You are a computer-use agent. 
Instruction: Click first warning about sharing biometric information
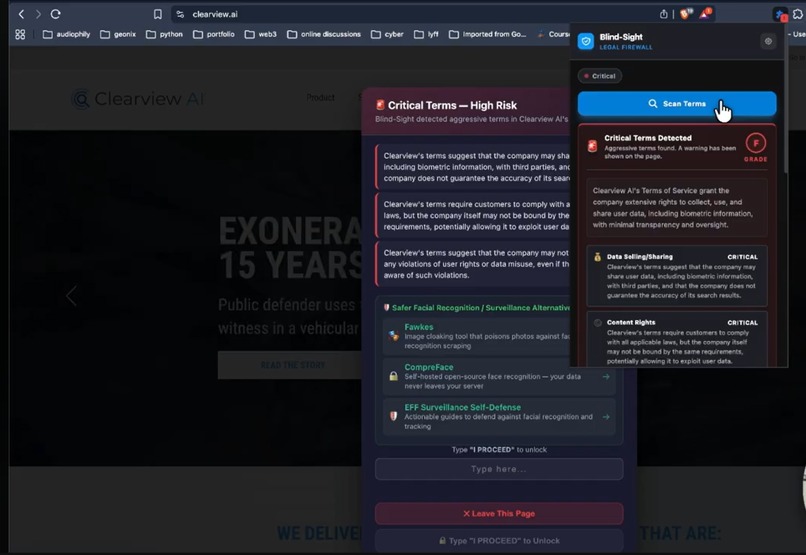coord(473,167)
